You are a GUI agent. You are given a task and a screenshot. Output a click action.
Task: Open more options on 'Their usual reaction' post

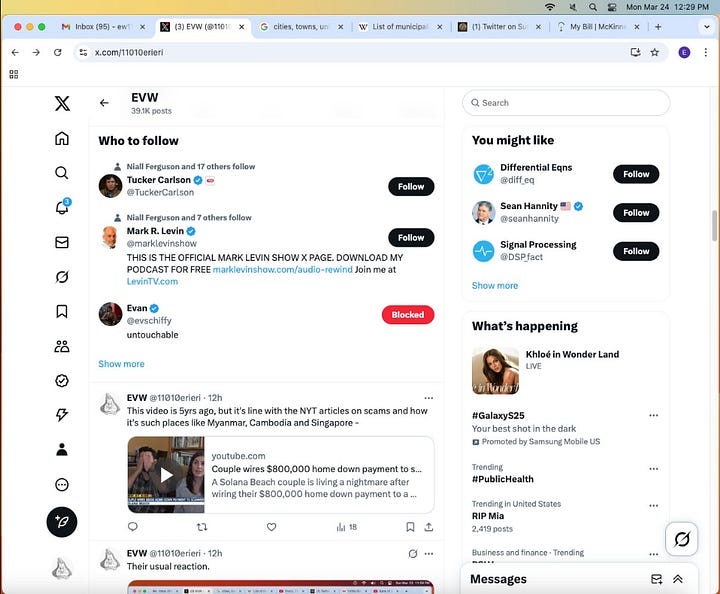click(x=428, y=554)
